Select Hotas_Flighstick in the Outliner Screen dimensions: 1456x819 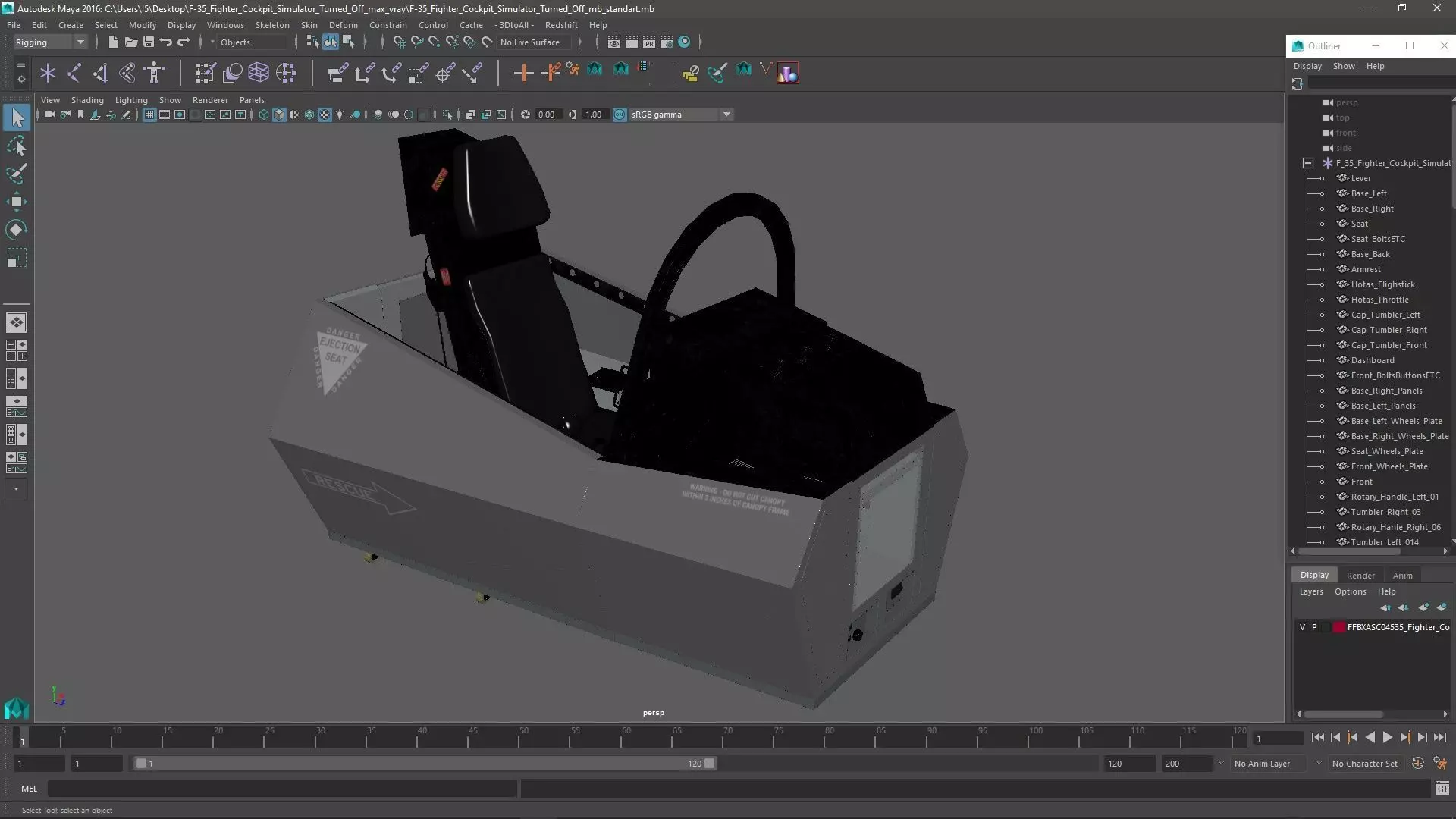[1382, 284]
